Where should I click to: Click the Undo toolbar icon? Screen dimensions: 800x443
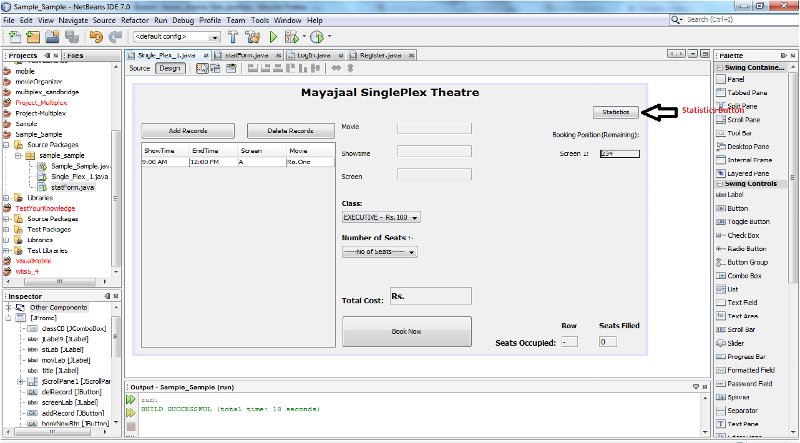click(96, 37)
